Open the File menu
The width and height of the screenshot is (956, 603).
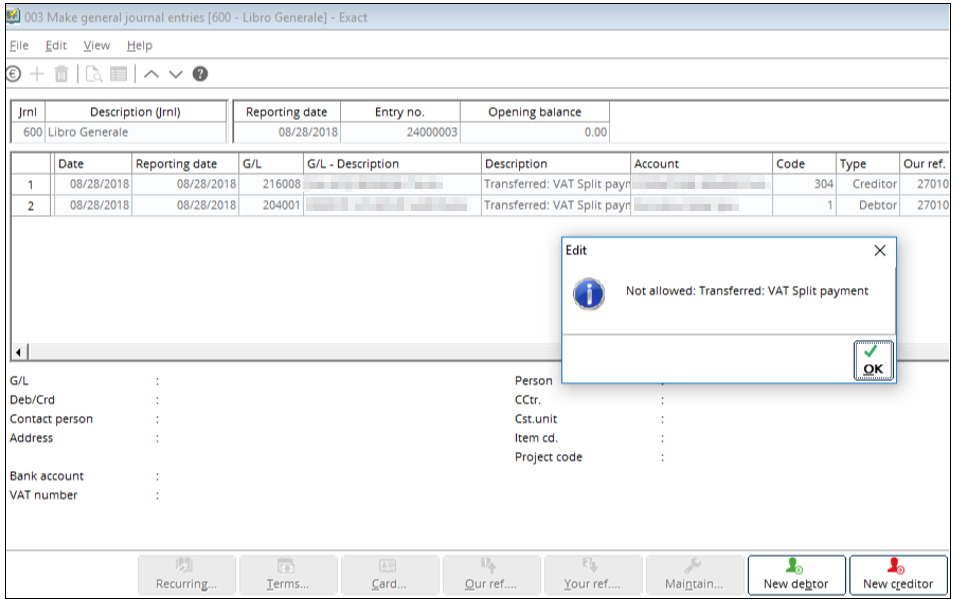19,45
